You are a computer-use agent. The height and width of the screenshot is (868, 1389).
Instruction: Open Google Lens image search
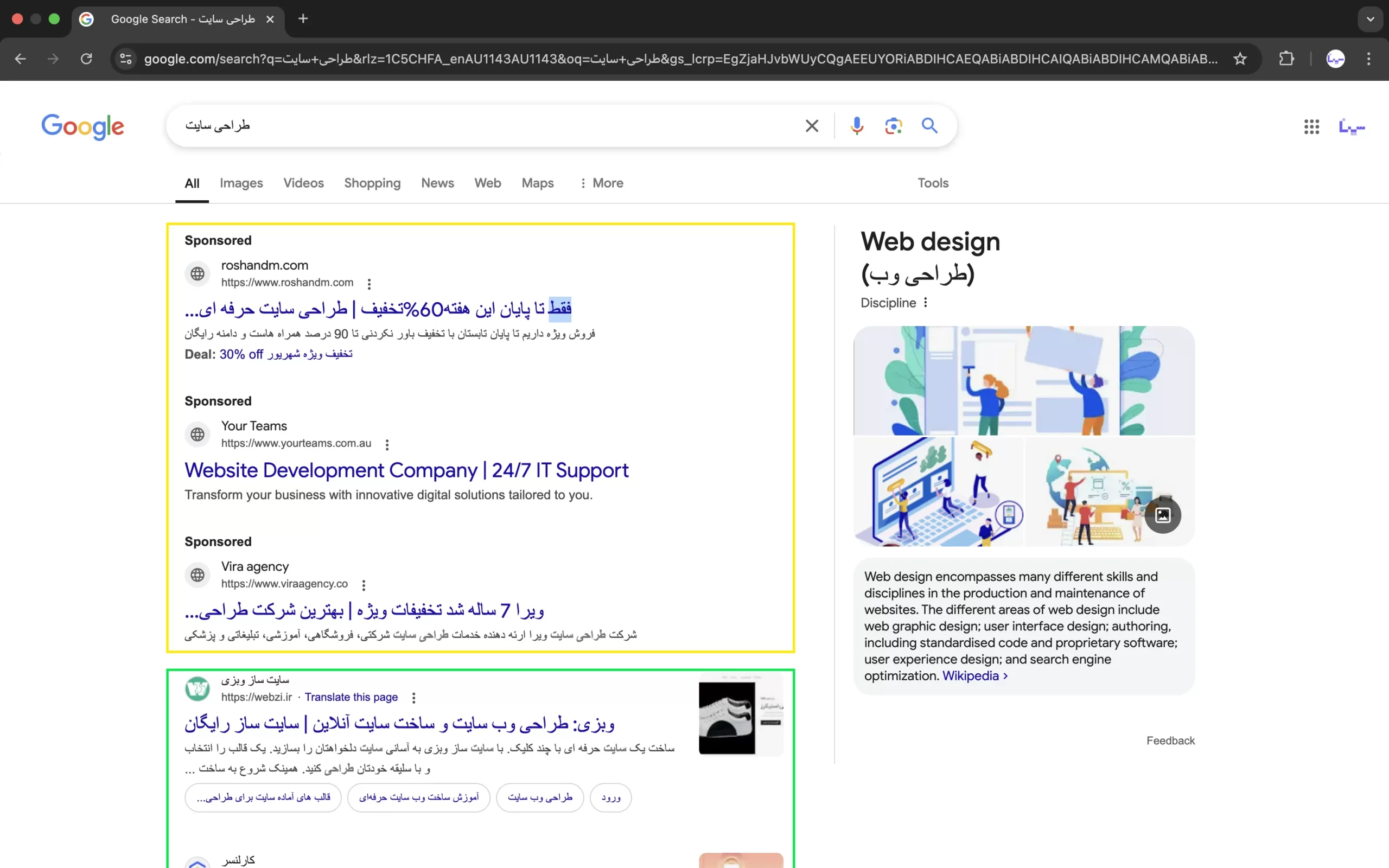[x=893, y=126]
